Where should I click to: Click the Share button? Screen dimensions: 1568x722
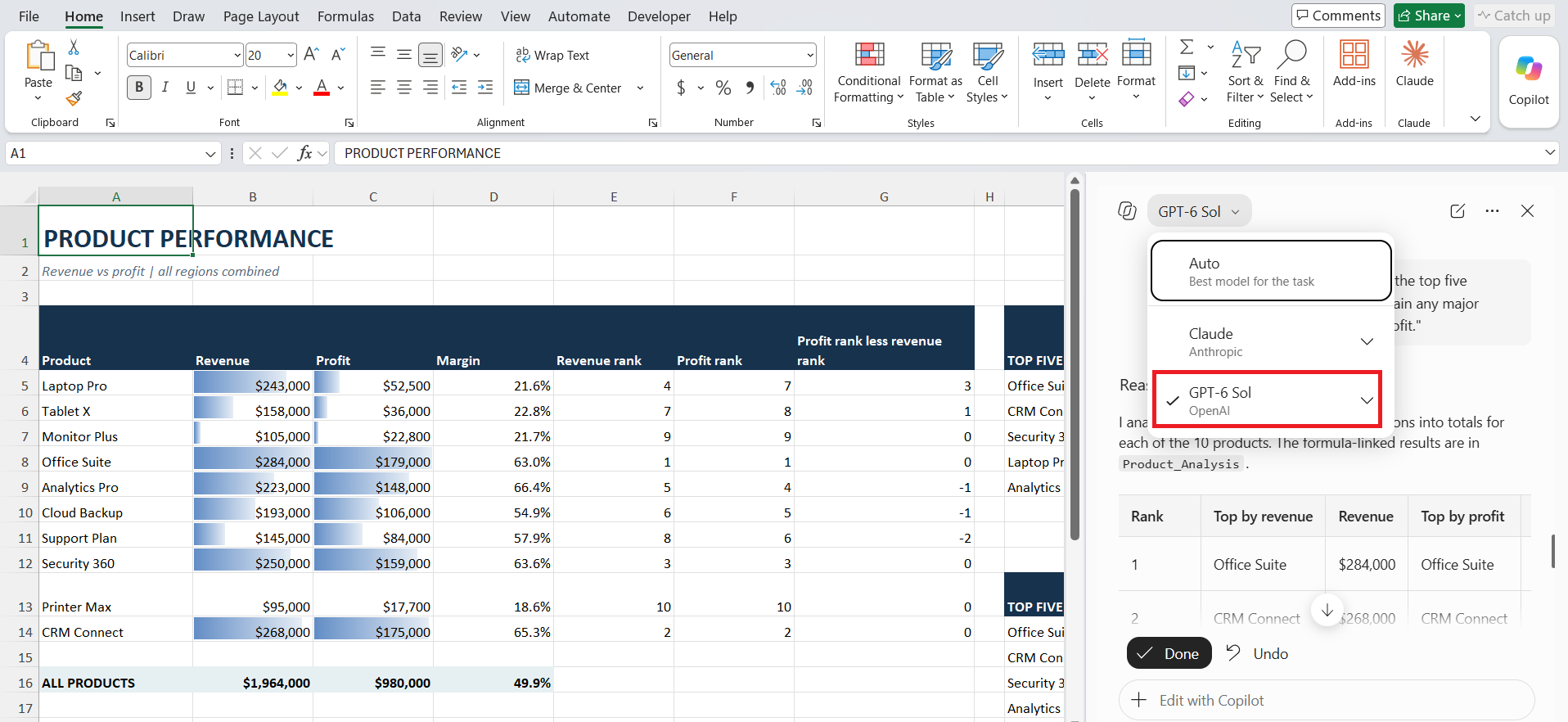1429,16
